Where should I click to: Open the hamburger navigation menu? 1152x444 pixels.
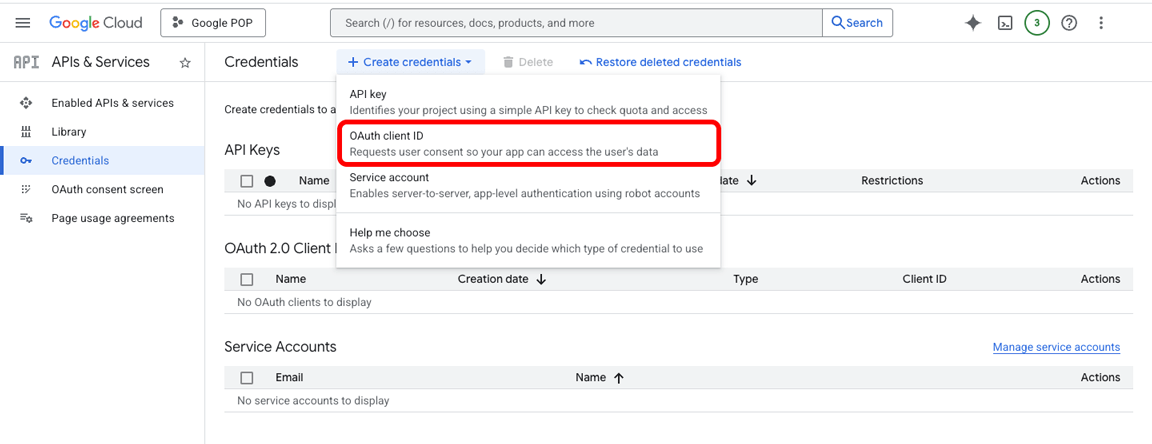coord(23,23)
